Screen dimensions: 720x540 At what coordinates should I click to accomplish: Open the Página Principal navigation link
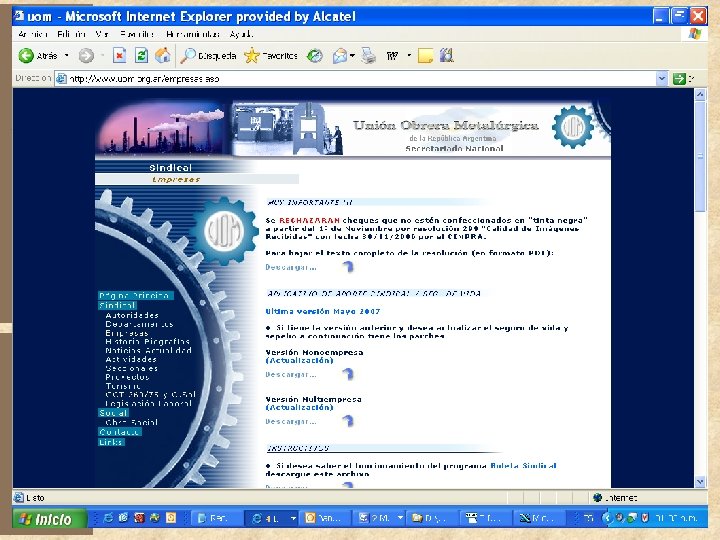(134, 295)
